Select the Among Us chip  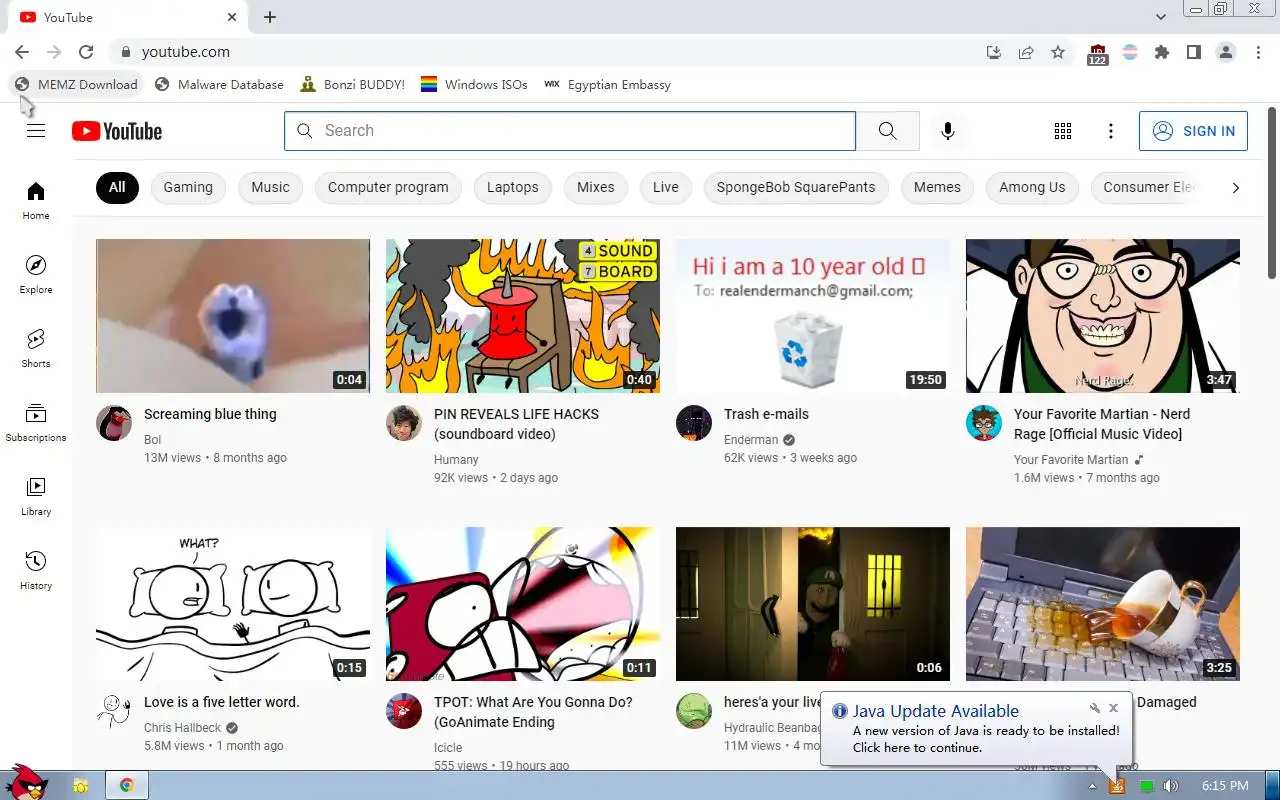point(1032,187)
